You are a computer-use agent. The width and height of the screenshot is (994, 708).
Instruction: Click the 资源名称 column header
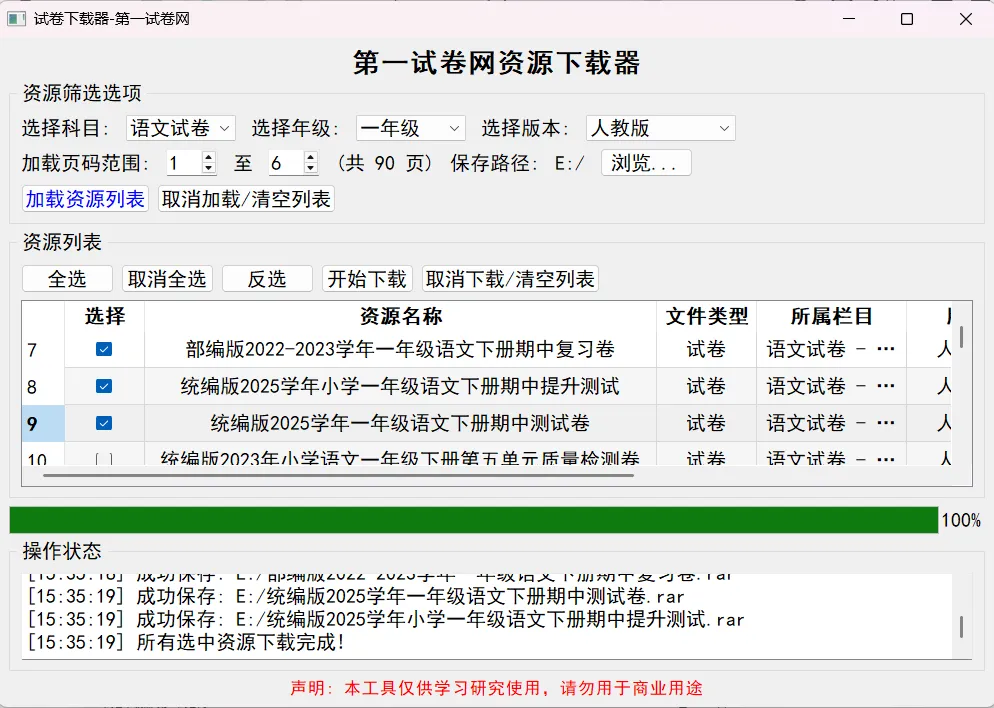pyautogui.click(x=401, y=316)
